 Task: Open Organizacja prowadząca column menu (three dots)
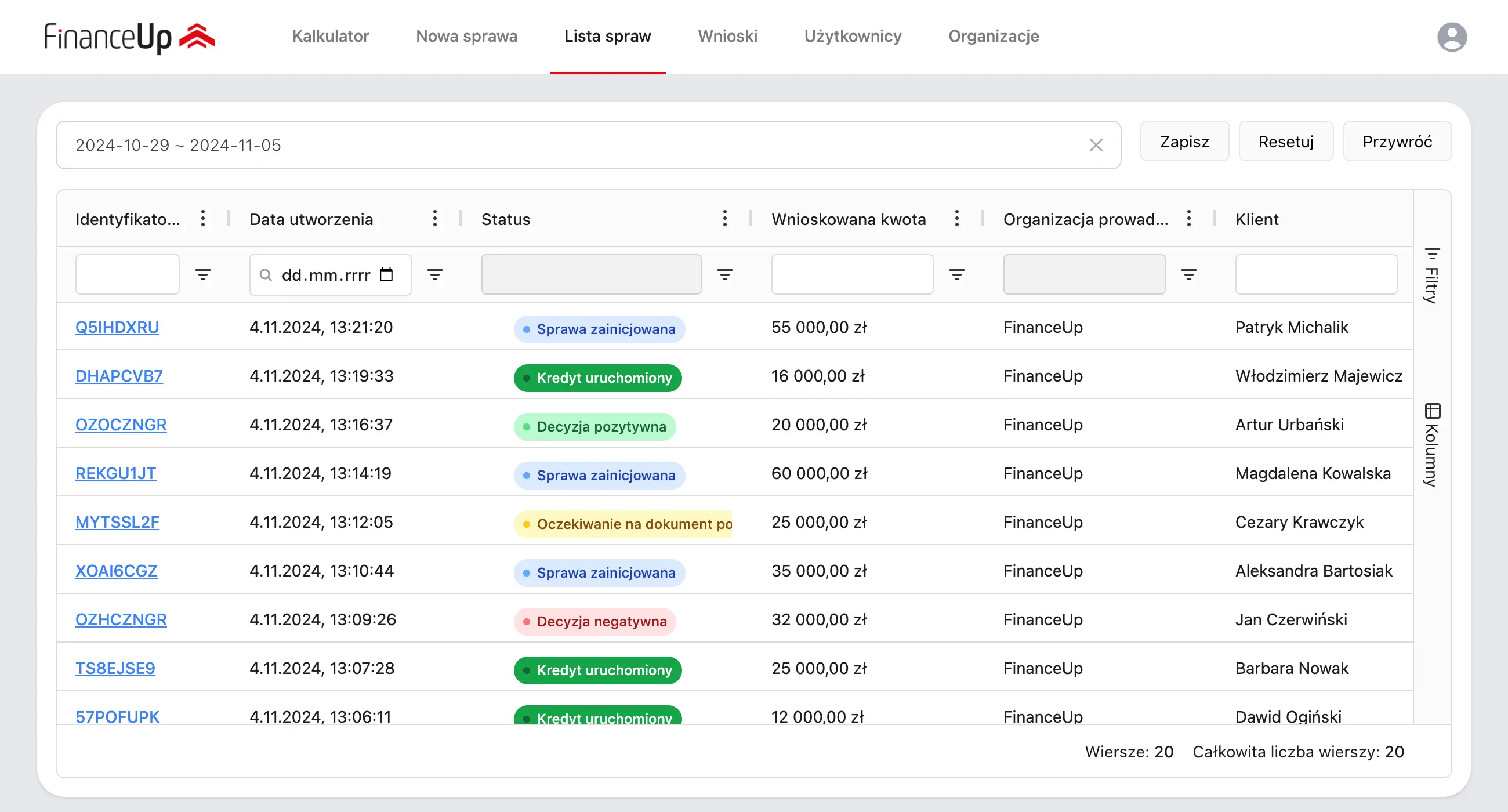(1188, 218)
